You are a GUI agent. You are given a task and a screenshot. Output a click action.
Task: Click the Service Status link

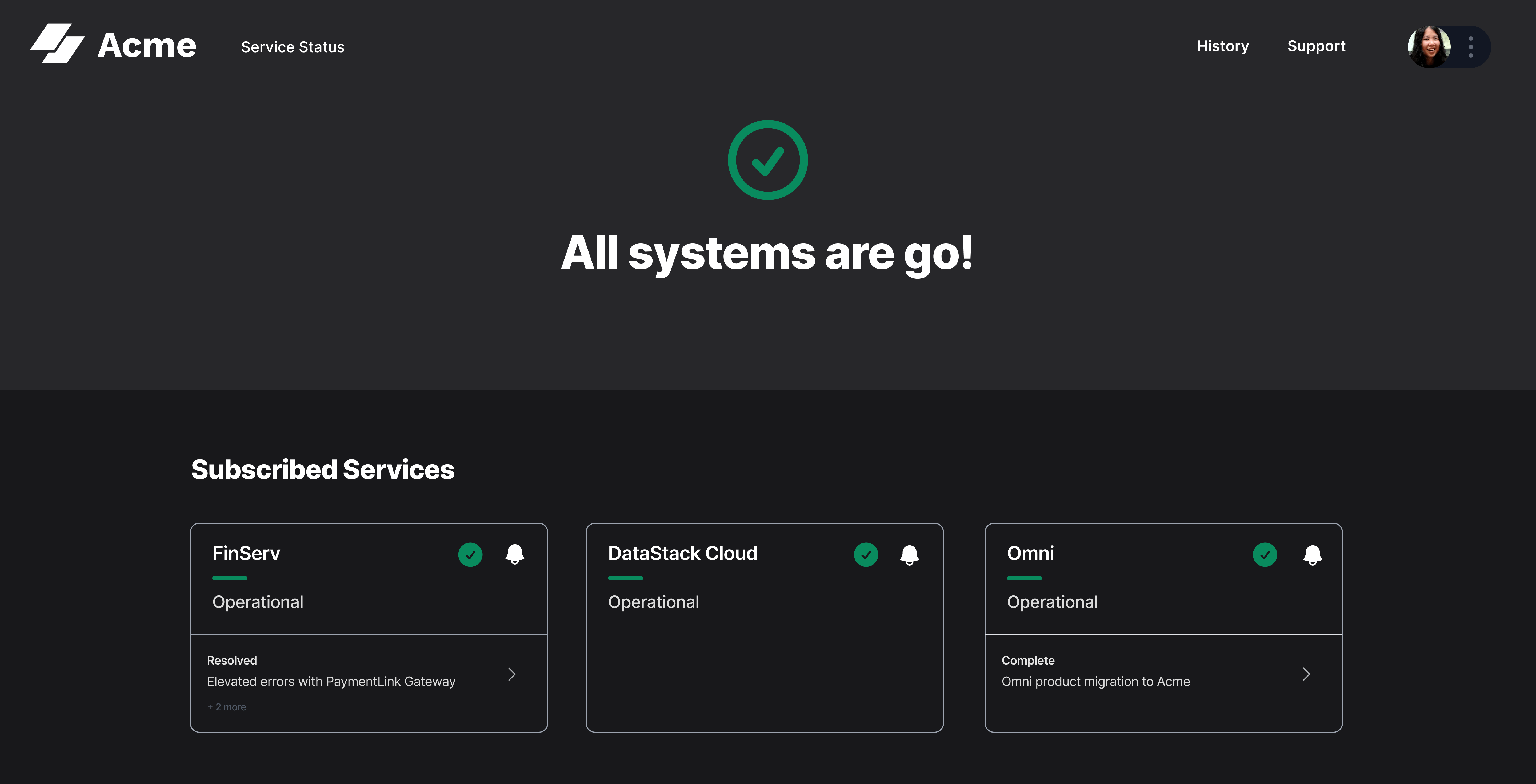(x=292, y=46)
